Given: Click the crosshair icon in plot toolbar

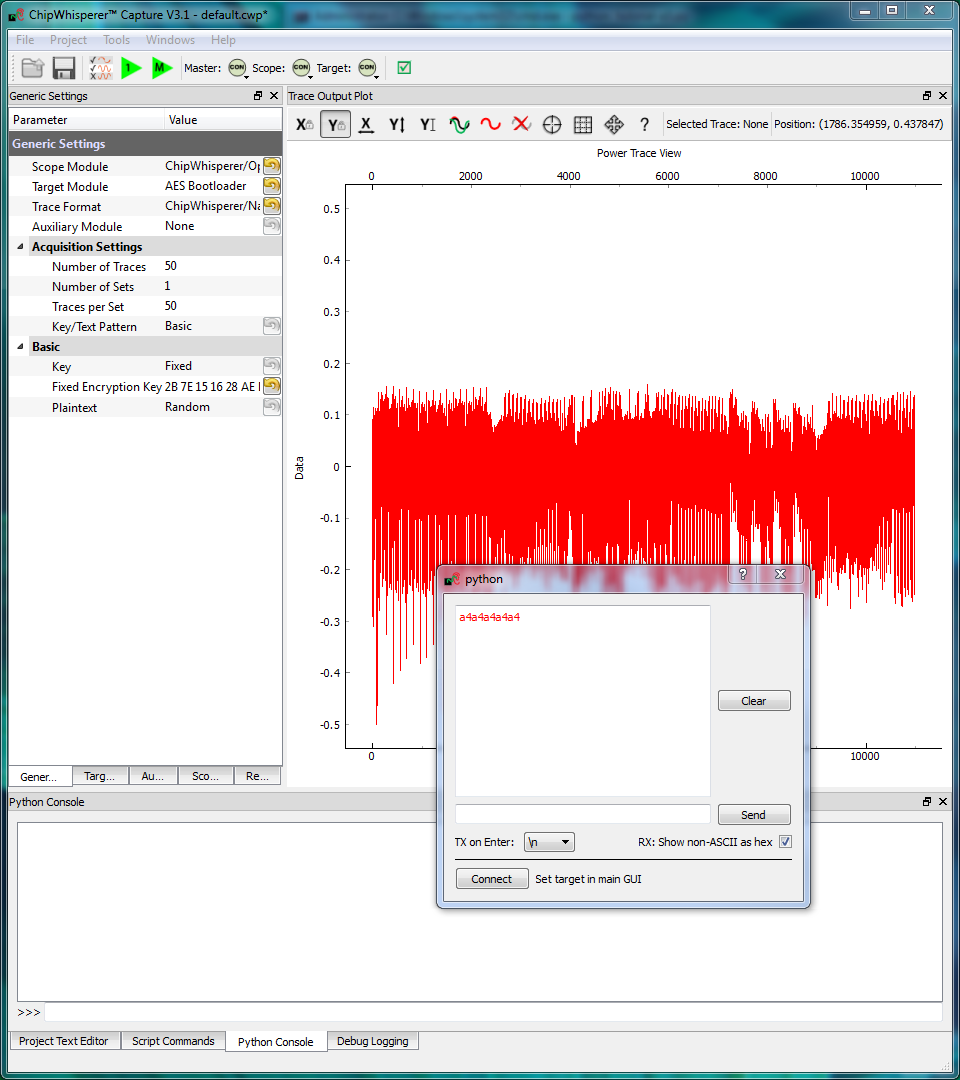Looking at the screenshot, I should [x=551, y=125].
